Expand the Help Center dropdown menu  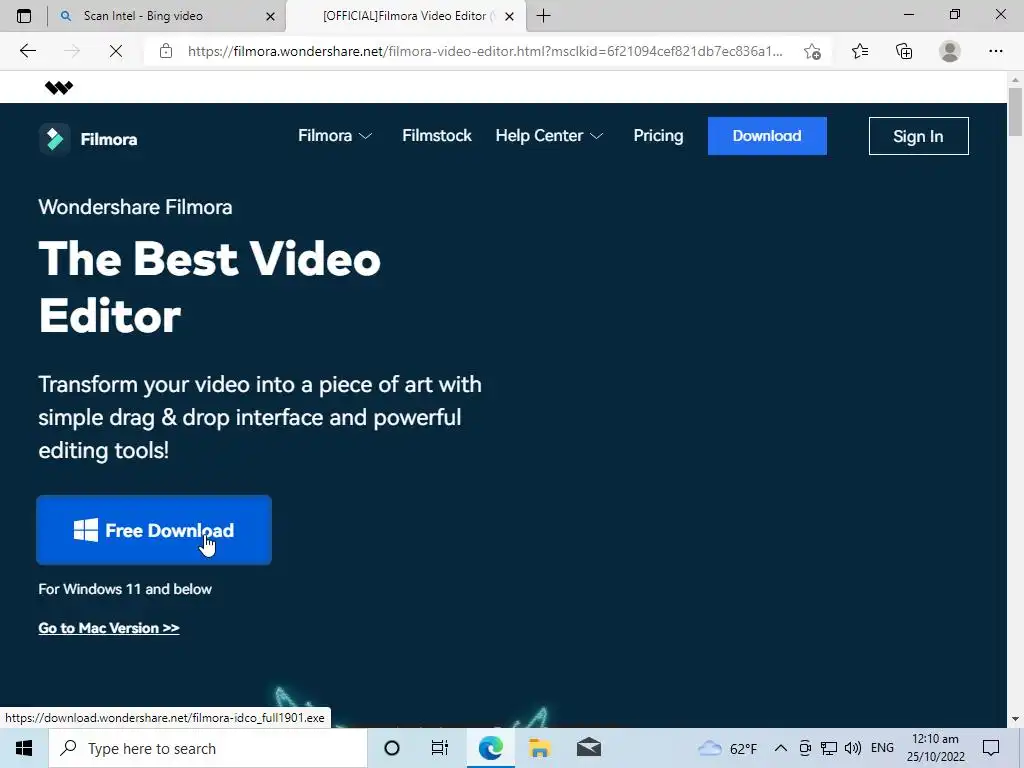pyautogui.click(x=549, y=136)
